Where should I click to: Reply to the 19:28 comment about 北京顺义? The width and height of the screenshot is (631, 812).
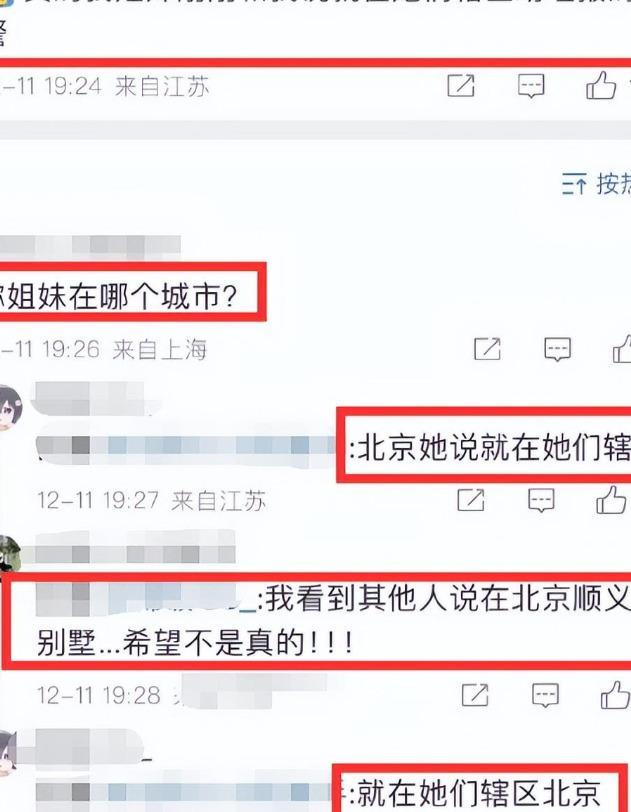click(x=546, y=695)
